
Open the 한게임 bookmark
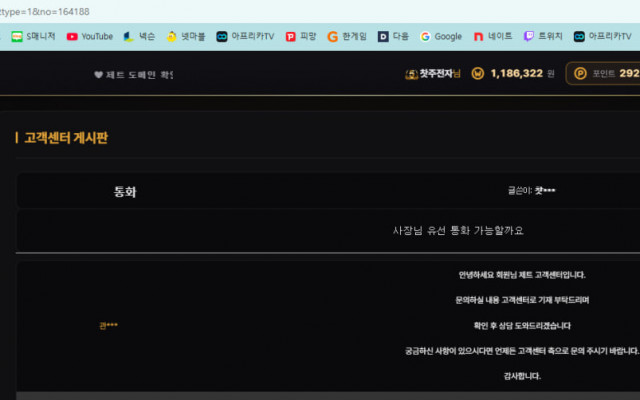[x=347, y=37]
